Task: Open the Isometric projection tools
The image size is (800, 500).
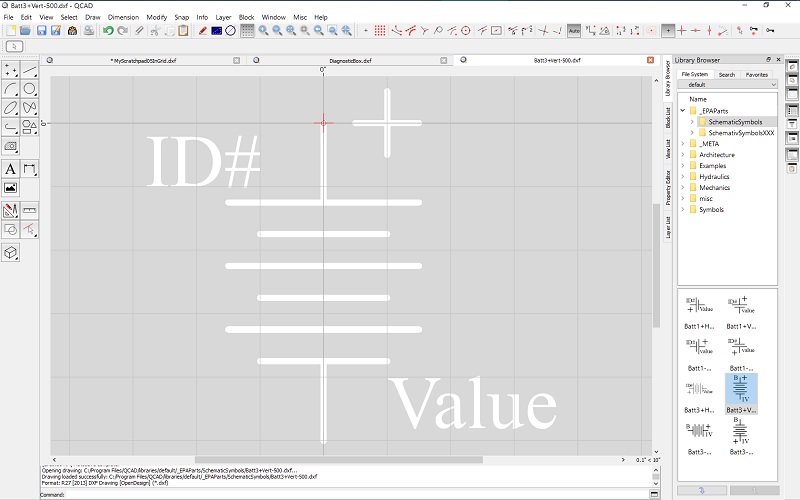Action: click(11, 253)
